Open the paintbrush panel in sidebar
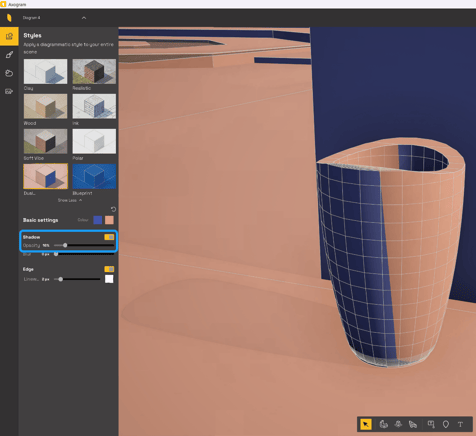Screen dimensions: 476x436 pos(9,55)
